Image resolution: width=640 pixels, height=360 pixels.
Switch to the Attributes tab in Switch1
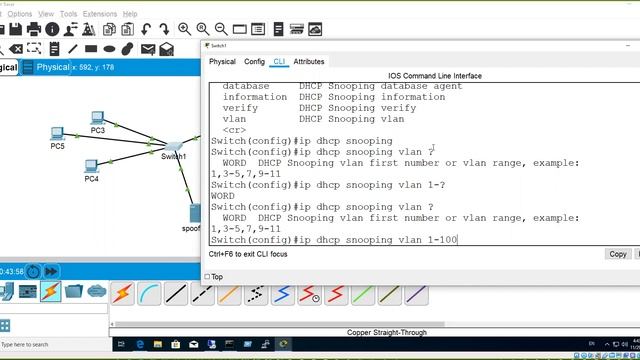(x=309, y=62)
